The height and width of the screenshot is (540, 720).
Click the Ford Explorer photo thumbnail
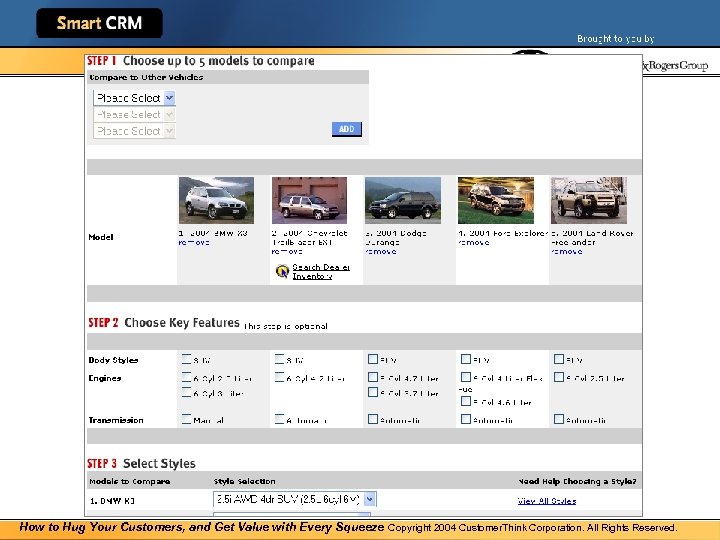point(496,200)
